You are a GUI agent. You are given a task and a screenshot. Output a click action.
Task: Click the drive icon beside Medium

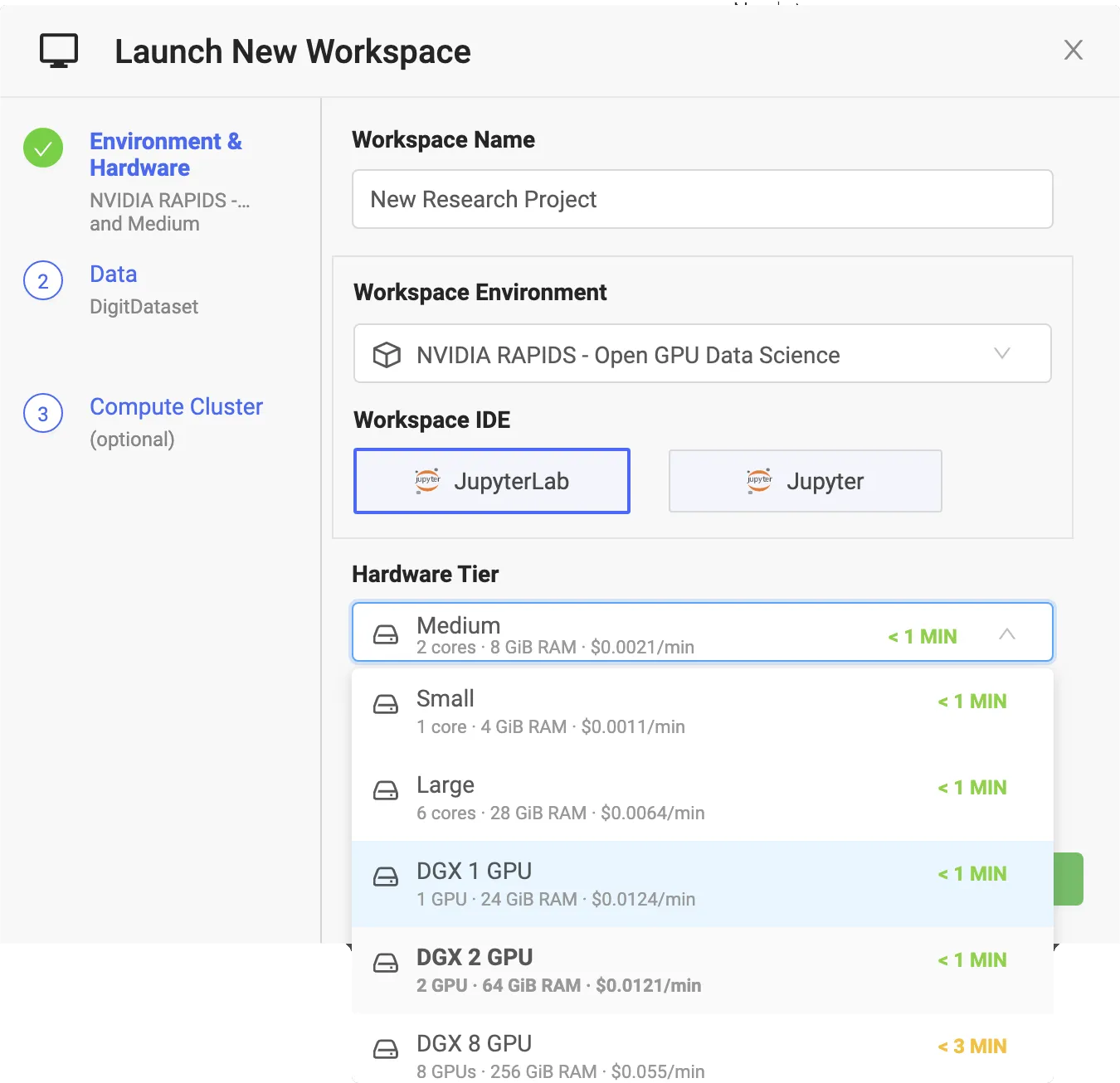coord(386,634)
